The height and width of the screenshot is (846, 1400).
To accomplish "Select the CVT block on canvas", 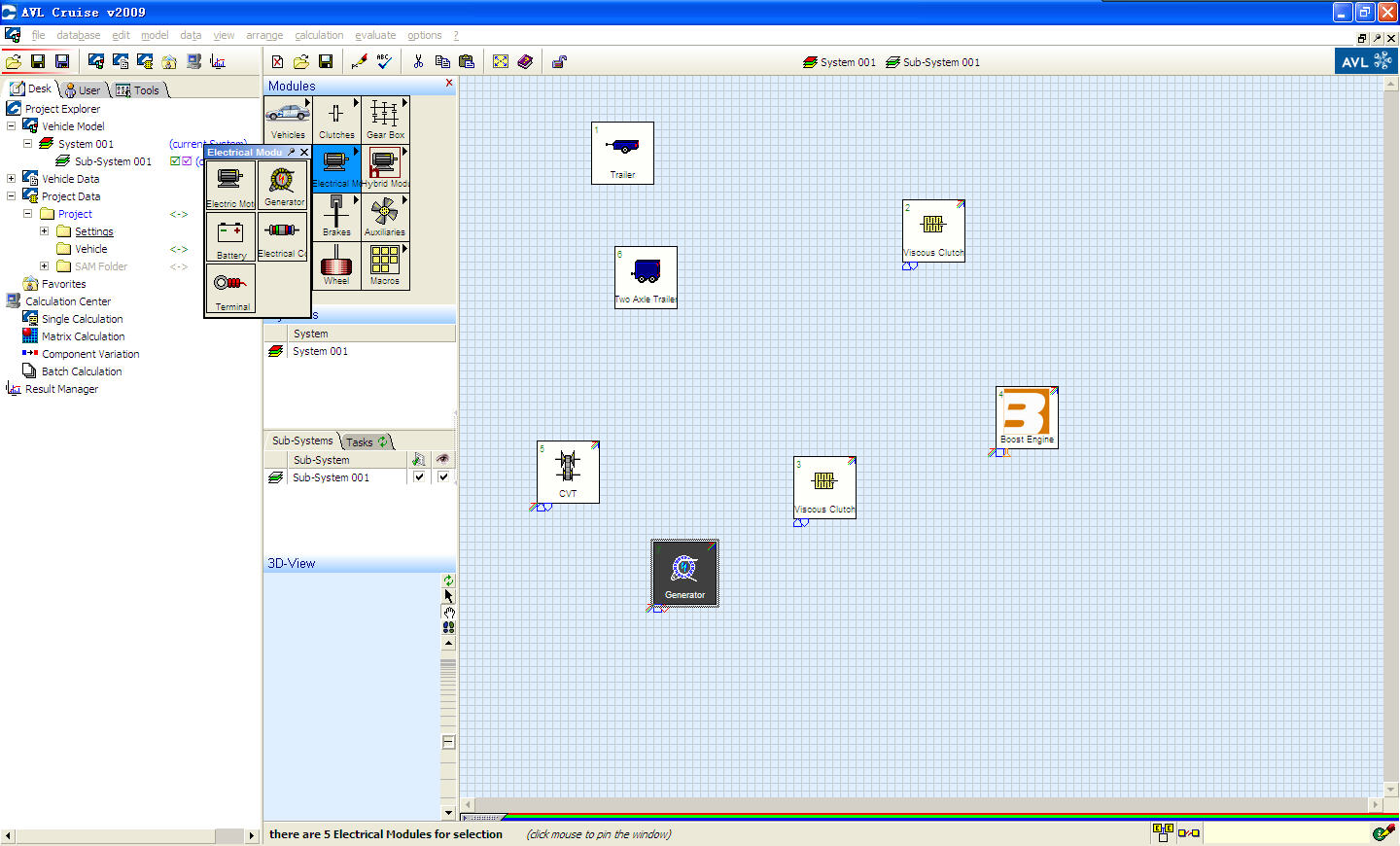I will click(x=568, y=472).
